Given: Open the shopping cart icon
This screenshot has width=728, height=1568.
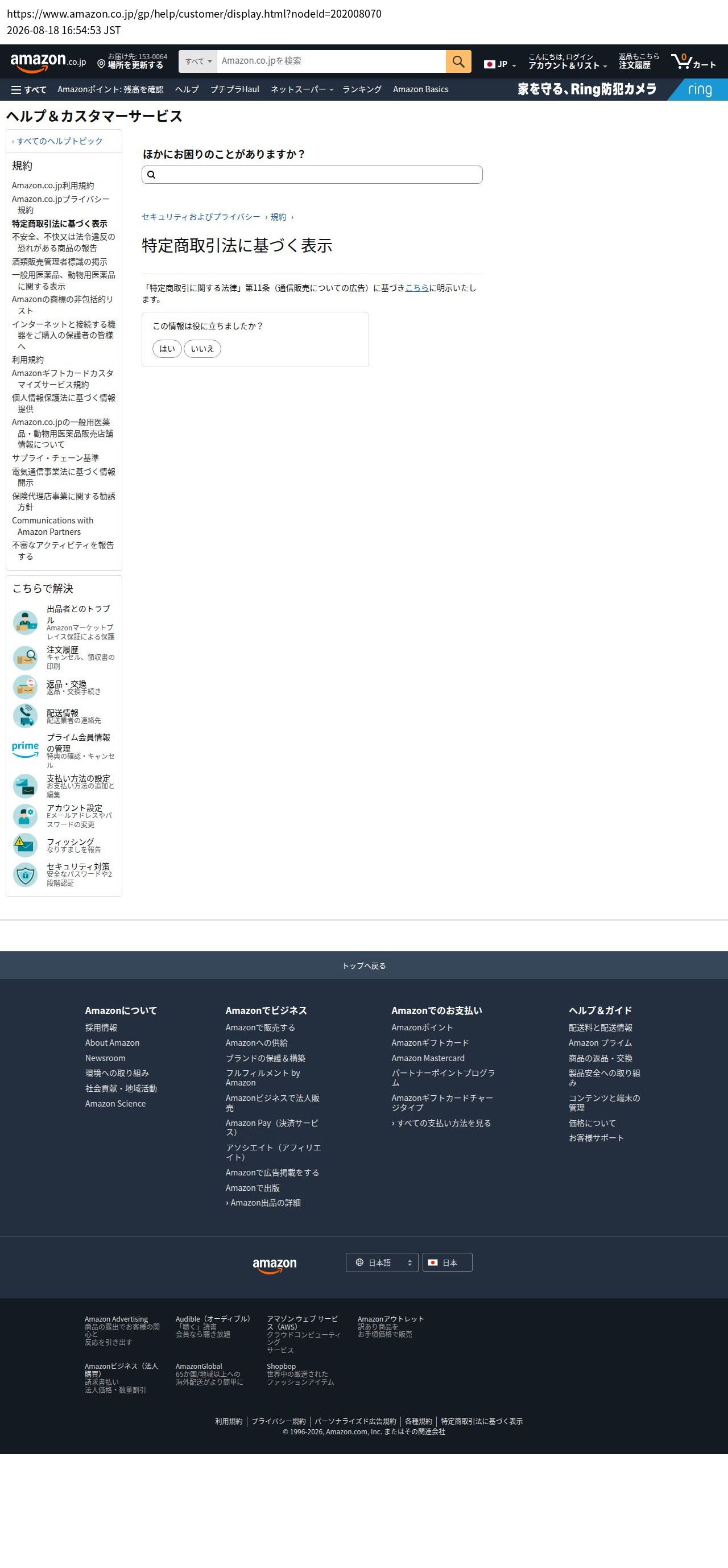Looking at the screenshot, I should (693, 61).
